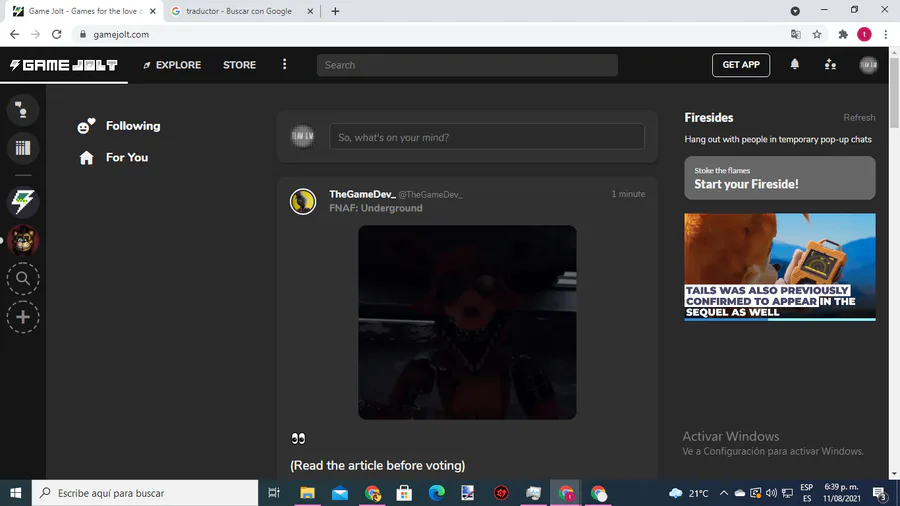The width and height of the screenshot is (900, 506).
Task: Click the Game Jolt search field
Action: click(467, 65)
